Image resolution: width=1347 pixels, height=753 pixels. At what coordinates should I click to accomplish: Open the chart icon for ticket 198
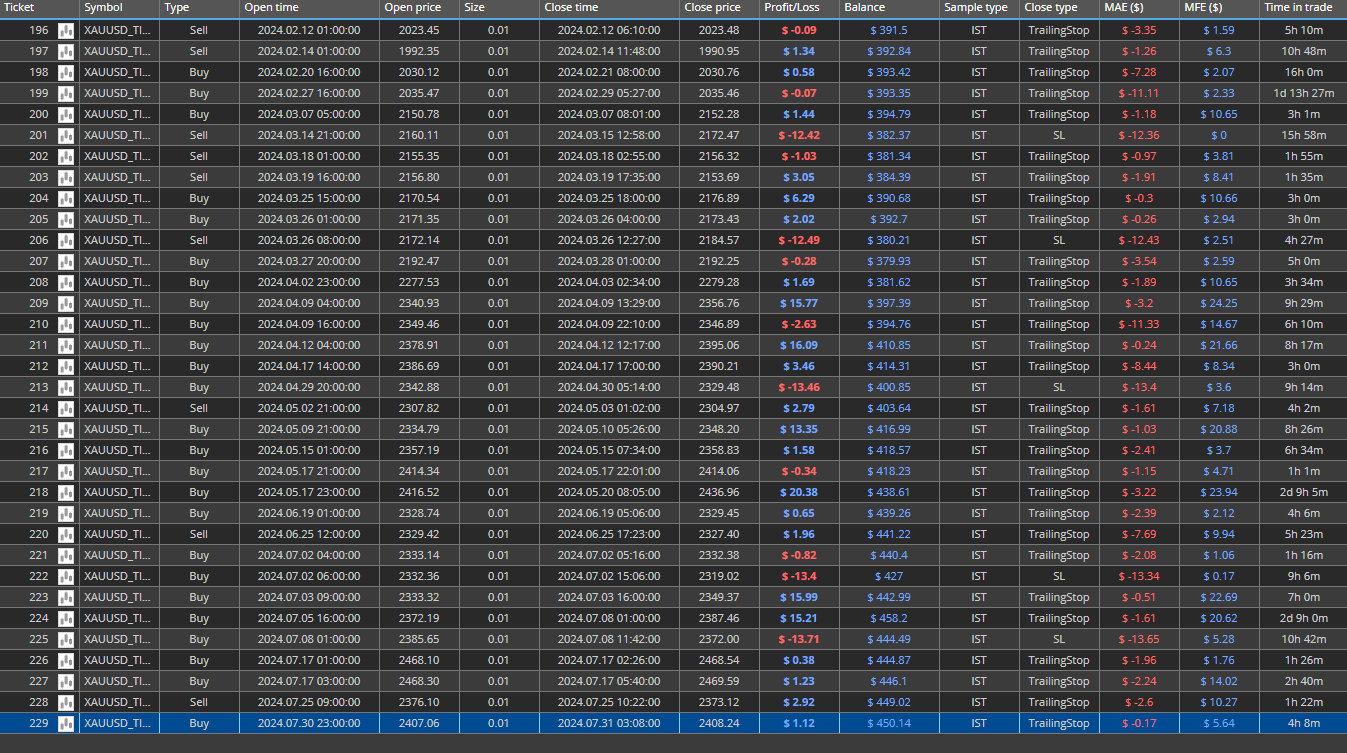point(67,72)
